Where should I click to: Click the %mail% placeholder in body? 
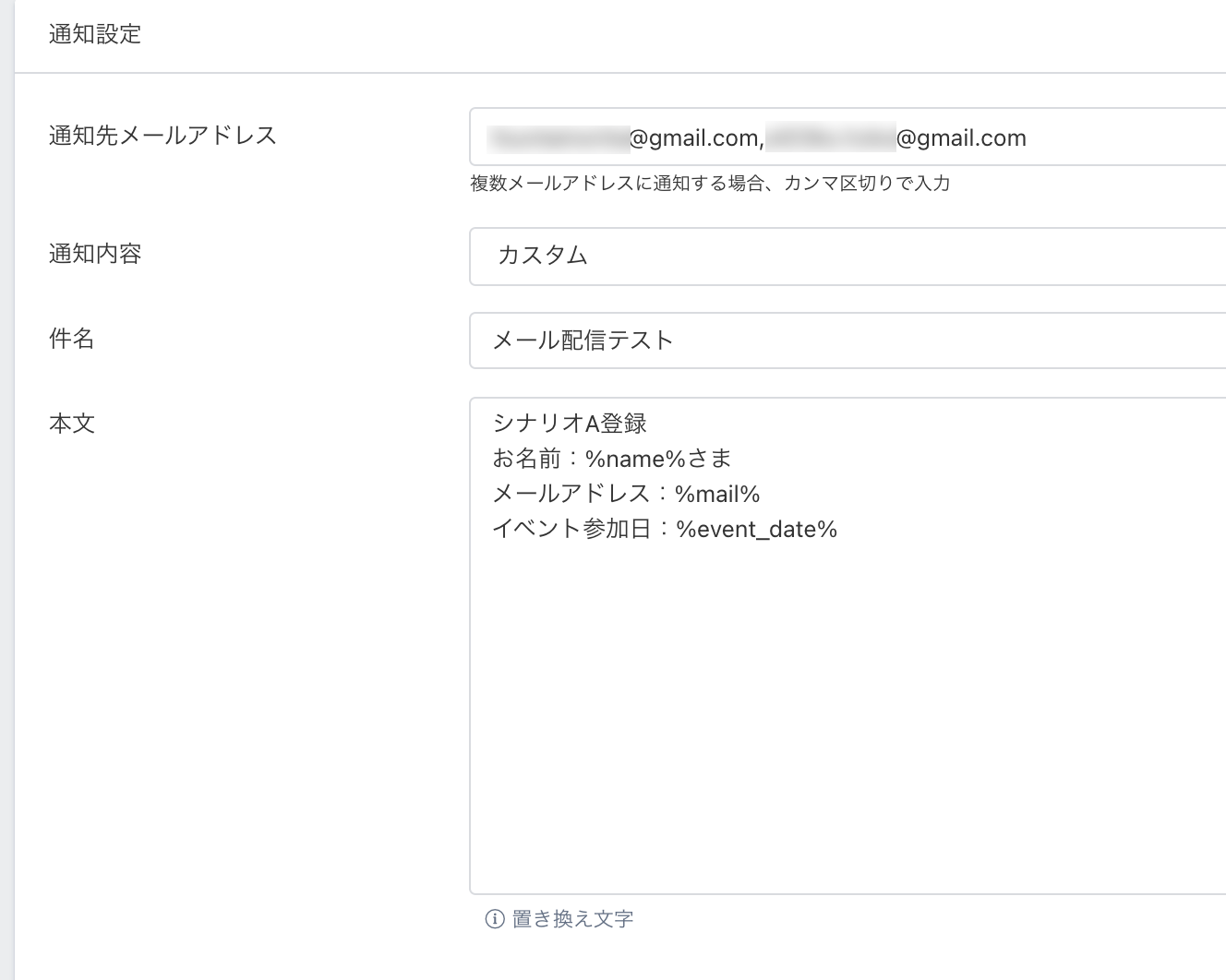click(717, 494)
